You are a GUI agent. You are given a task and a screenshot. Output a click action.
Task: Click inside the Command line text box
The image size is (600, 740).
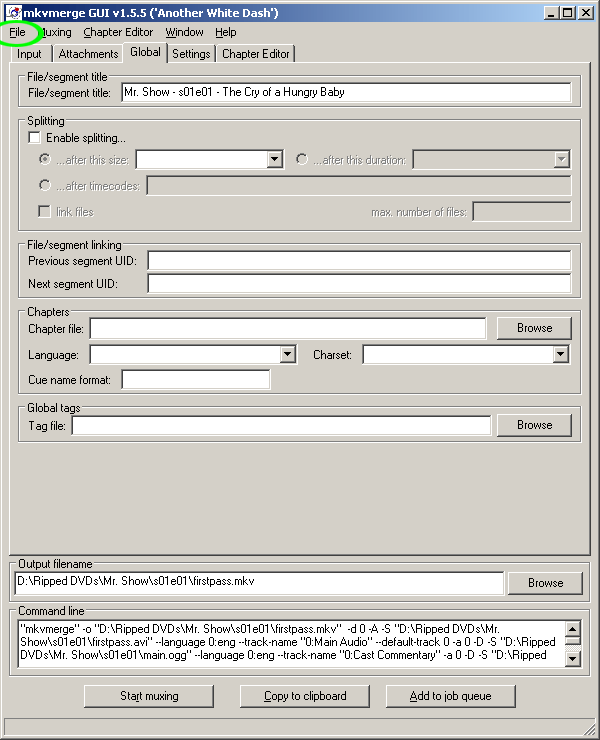[292, 644]
